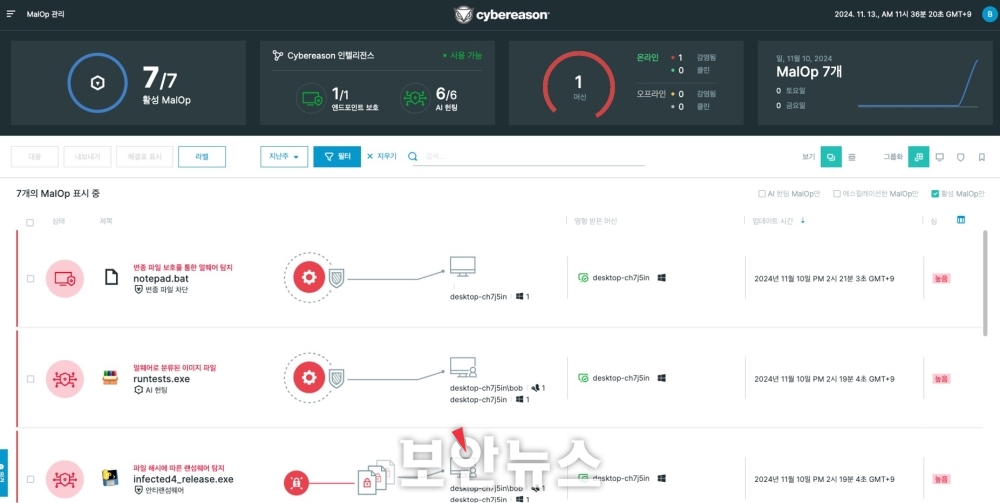Image resolution: width=1000 pixels, height=503 pixels.
Task: Click desktop-ch7j5in machine in notepad.bat row
Action: click(x=621, y=278)
